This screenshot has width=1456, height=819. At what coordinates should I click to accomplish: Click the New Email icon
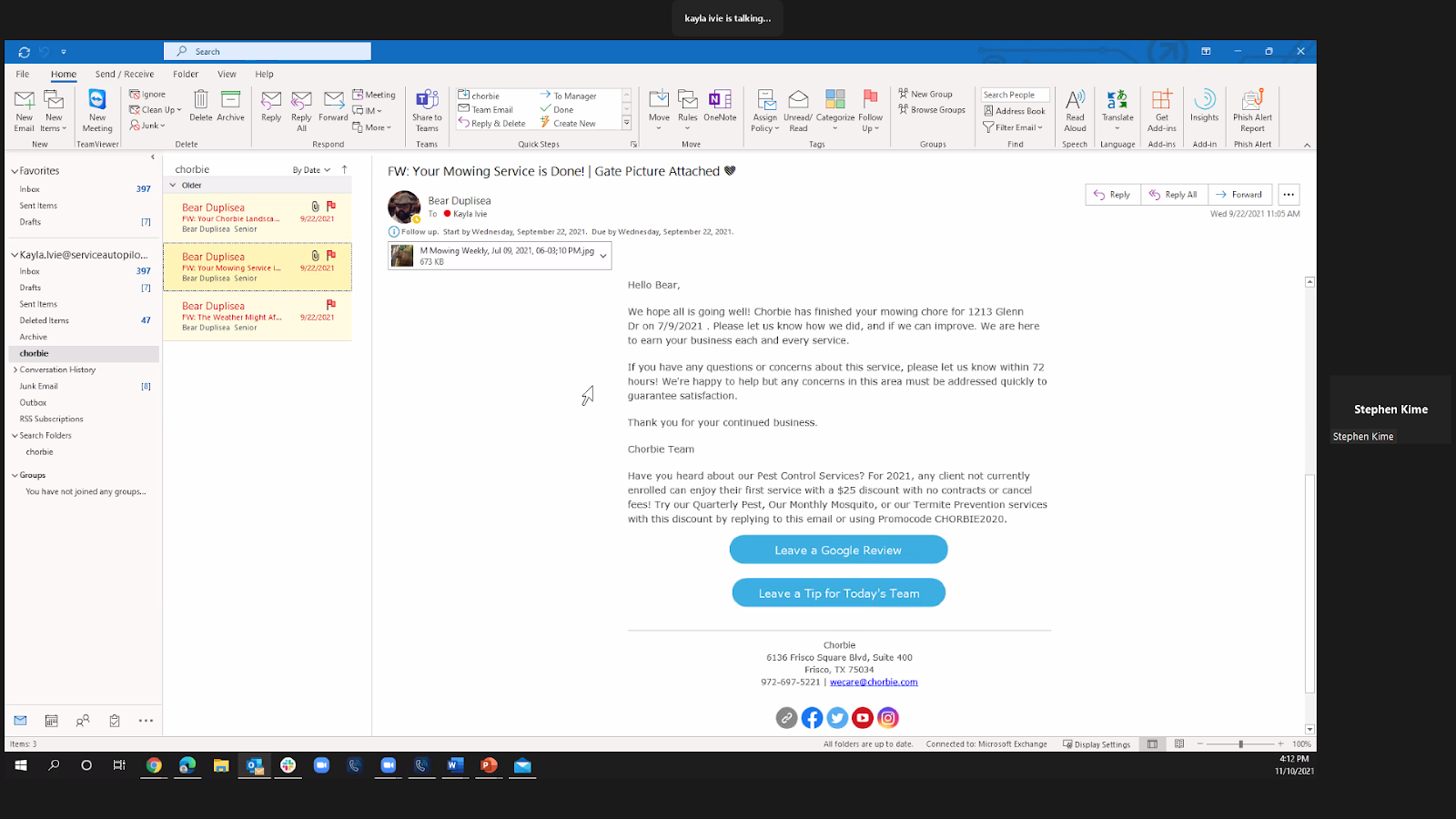(x=25, y=100)
